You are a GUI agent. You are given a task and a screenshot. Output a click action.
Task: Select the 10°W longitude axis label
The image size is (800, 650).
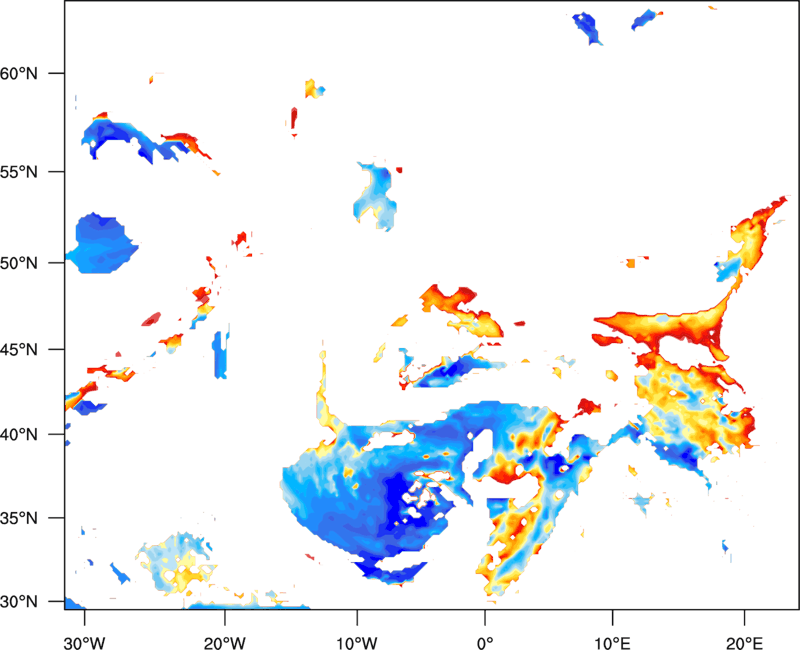357,643
